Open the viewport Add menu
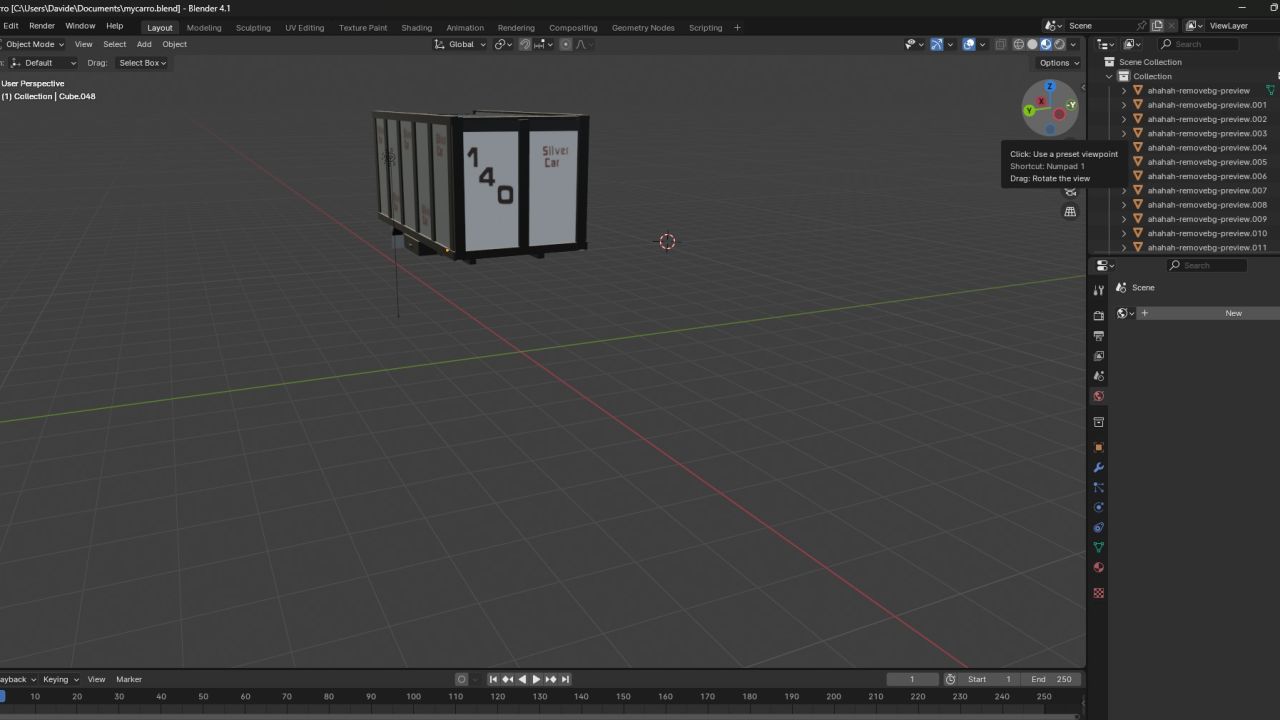Viewport: 1280px width, 720px height. [x=144, y=44]
